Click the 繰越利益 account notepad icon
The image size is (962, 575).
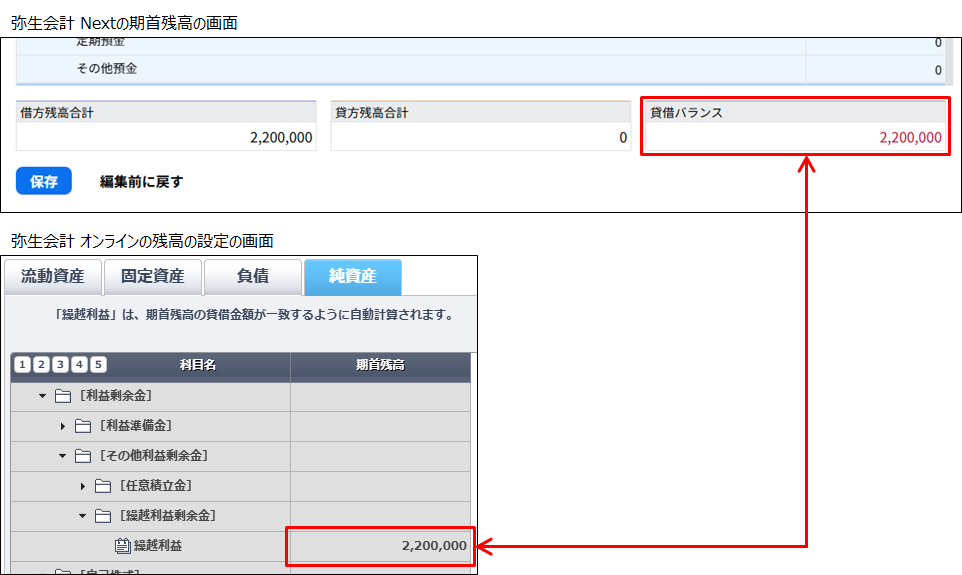(123, 546)
